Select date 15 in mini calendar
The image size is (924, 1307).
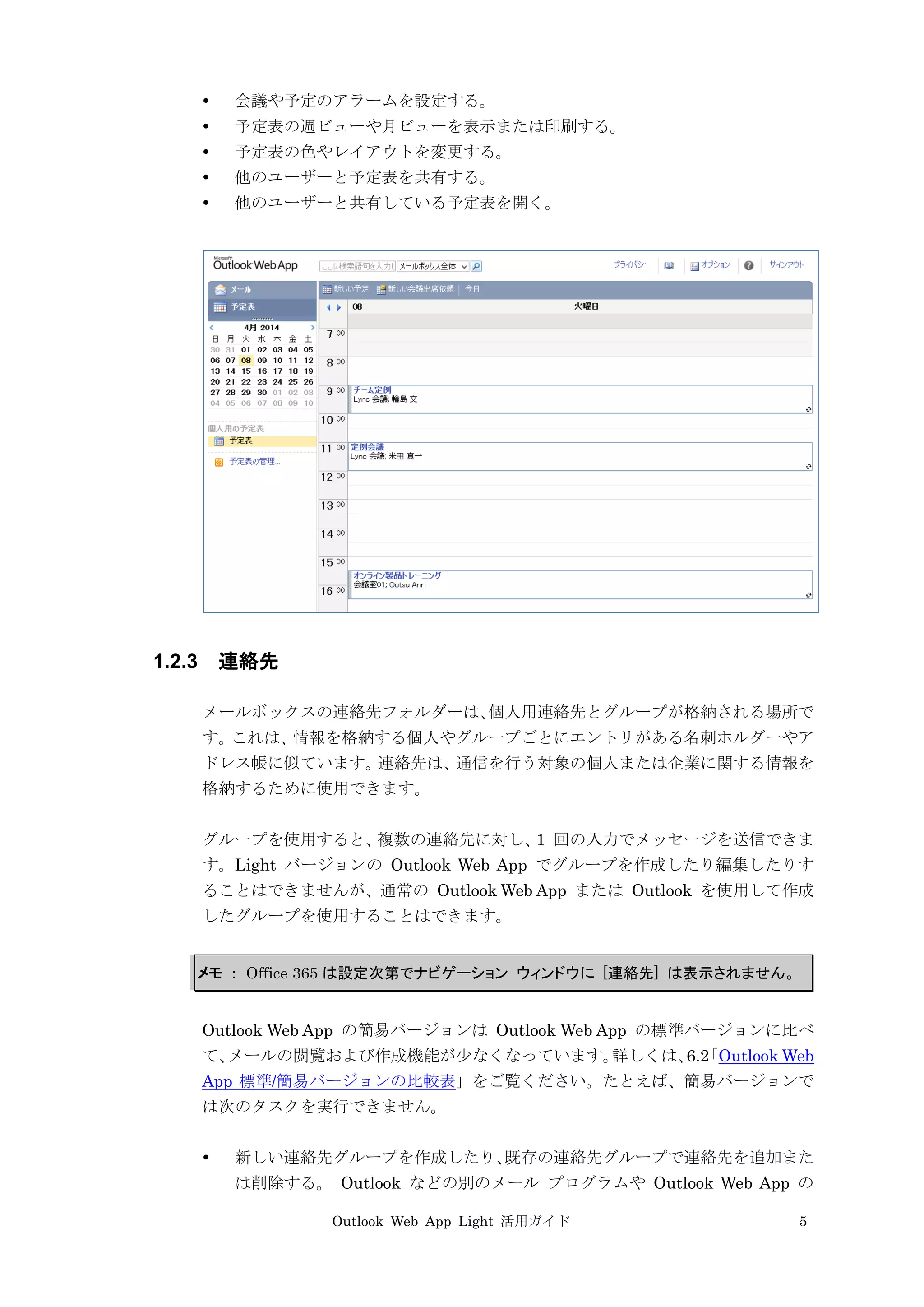click(246, 371)
